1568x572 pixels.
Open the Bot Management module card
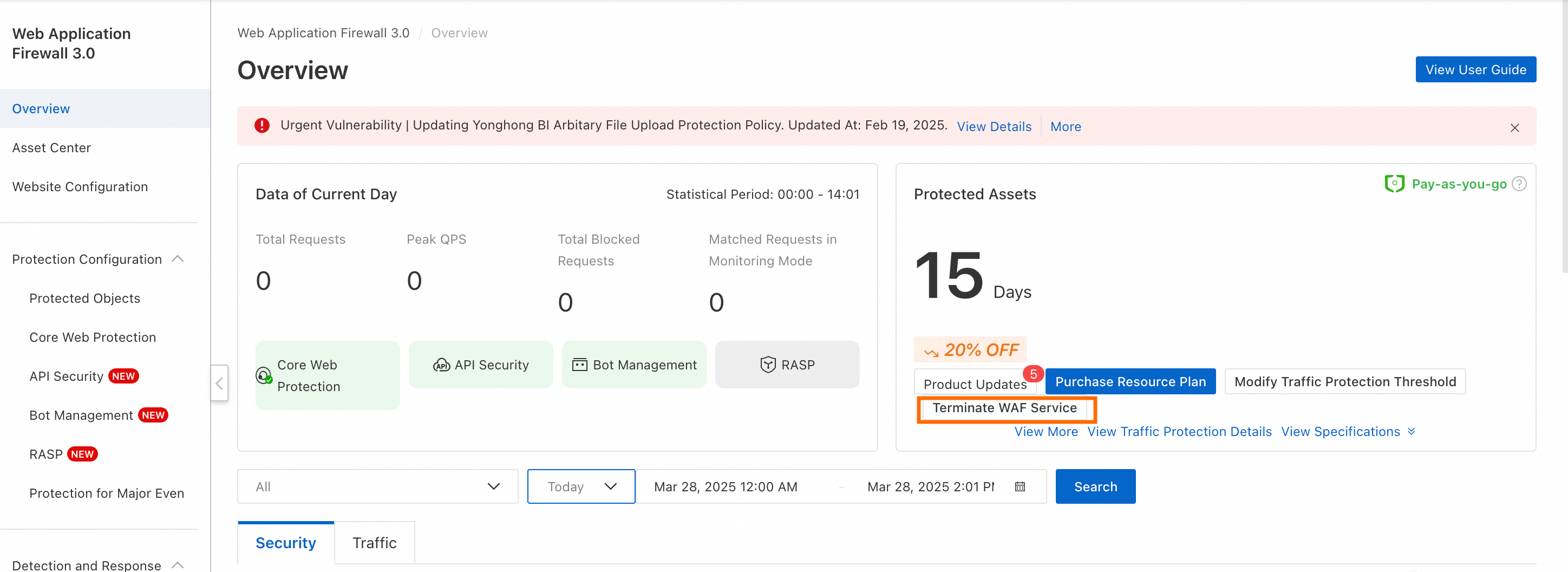click(633, 365)
